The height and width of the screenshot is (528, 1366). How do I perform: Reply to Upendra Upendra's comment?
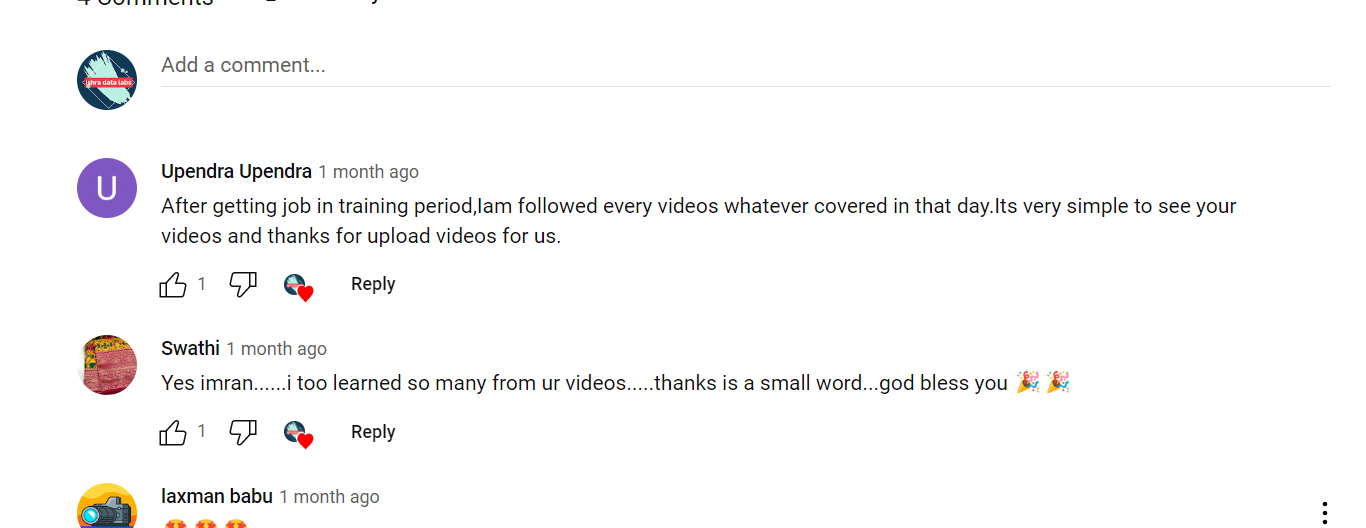[x=373, y=284]
